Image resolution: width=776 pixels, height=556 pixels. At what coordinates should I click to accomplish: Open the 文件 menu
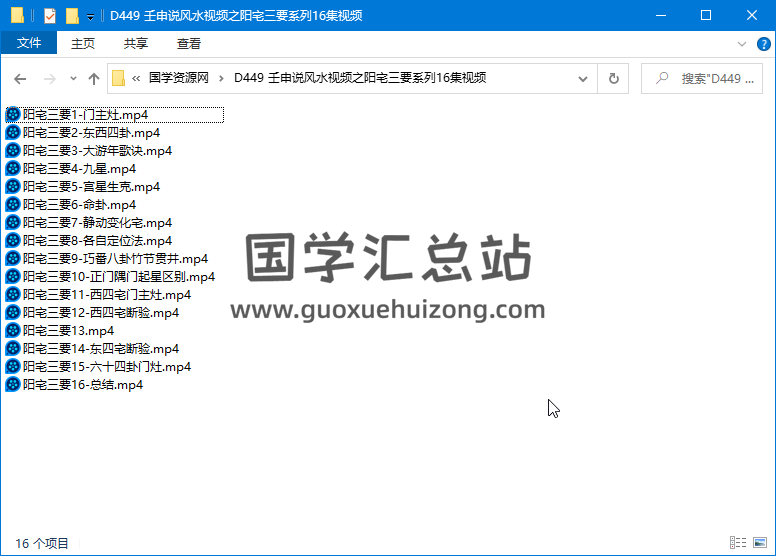click(29, 43)
